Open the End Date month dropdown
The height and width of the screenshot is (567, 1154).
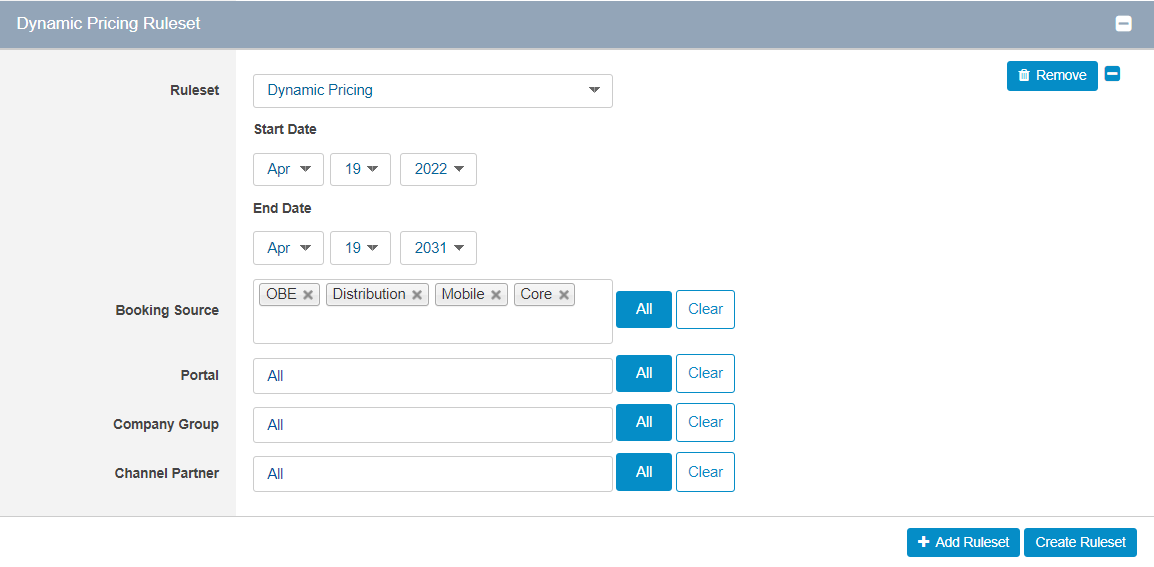coord(288,248)
